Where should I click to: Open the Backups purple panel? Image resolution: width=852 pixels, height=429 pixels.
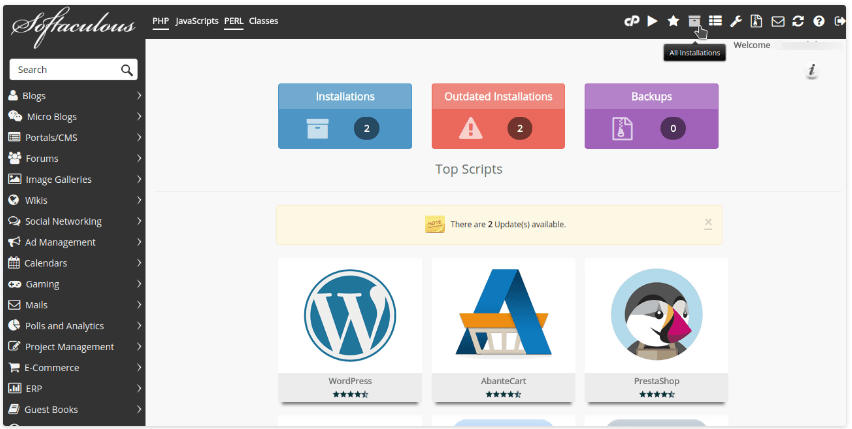[x=651, y=116]
